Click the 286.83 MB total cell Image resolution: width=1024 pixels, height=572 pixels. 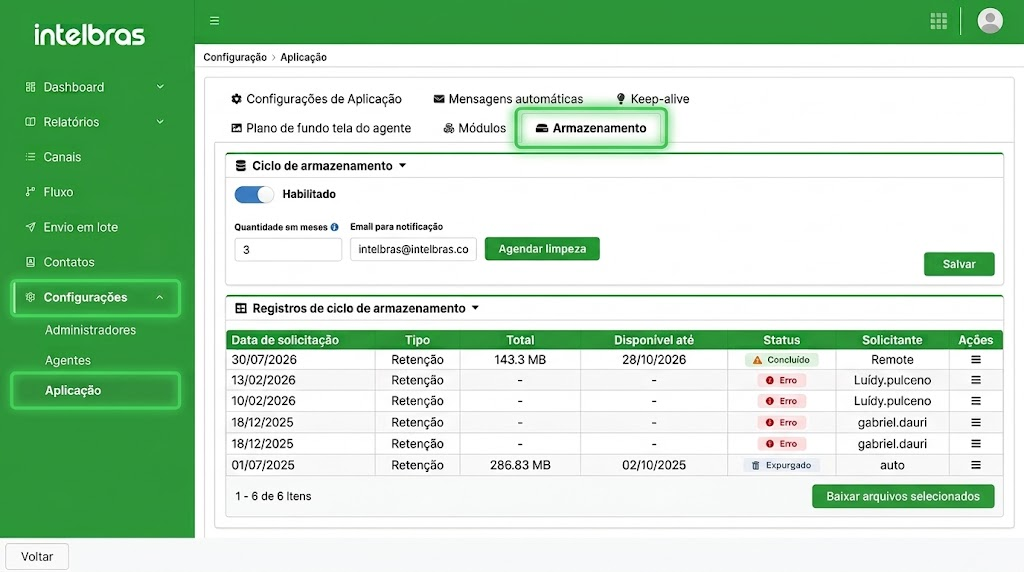tap(520, 465)
